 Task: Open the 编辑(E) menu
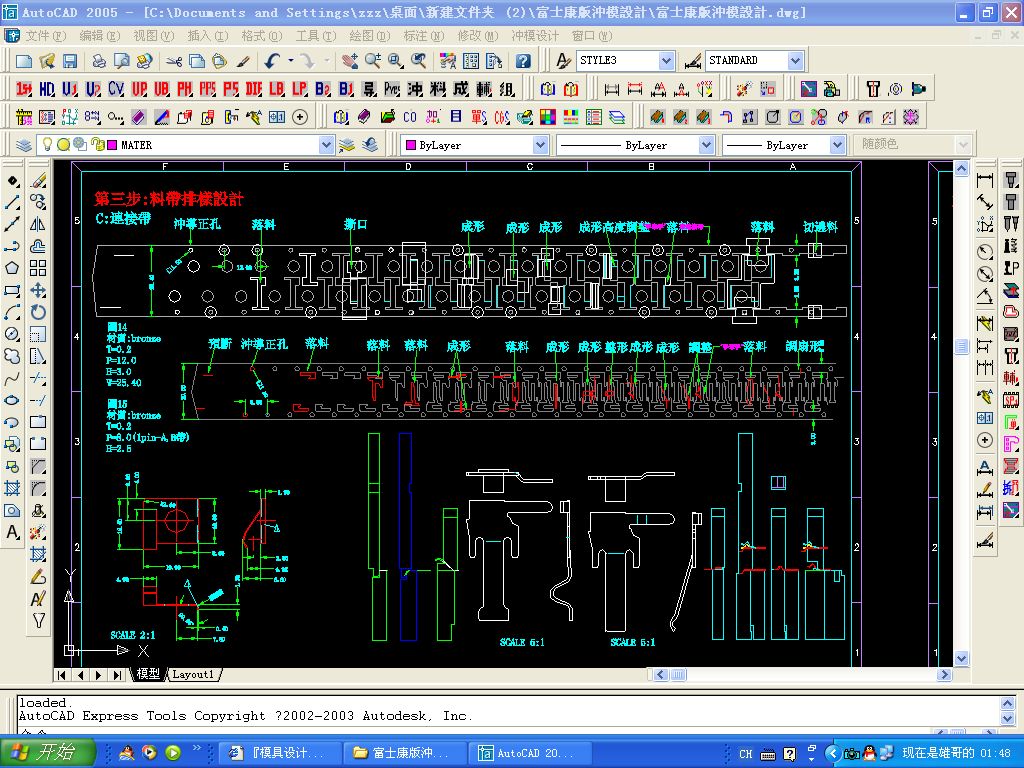[100, 36]
